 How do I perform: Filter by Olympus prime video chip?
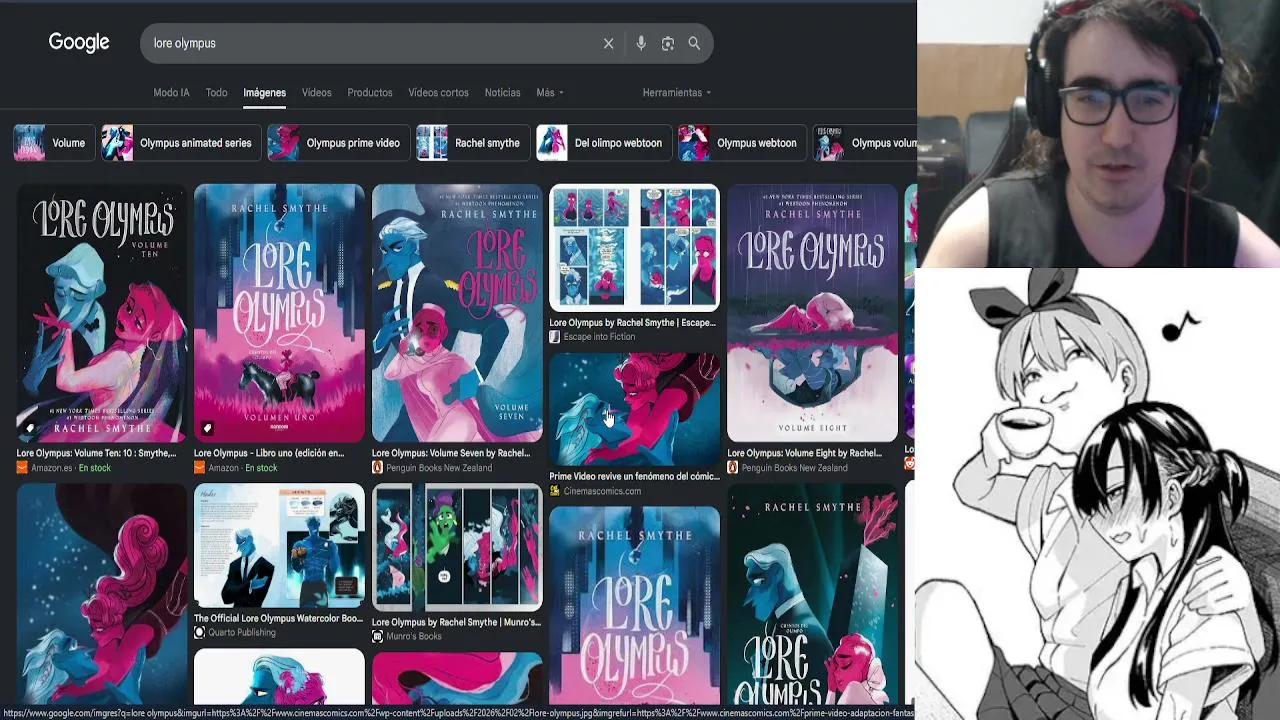click(339, 143)
